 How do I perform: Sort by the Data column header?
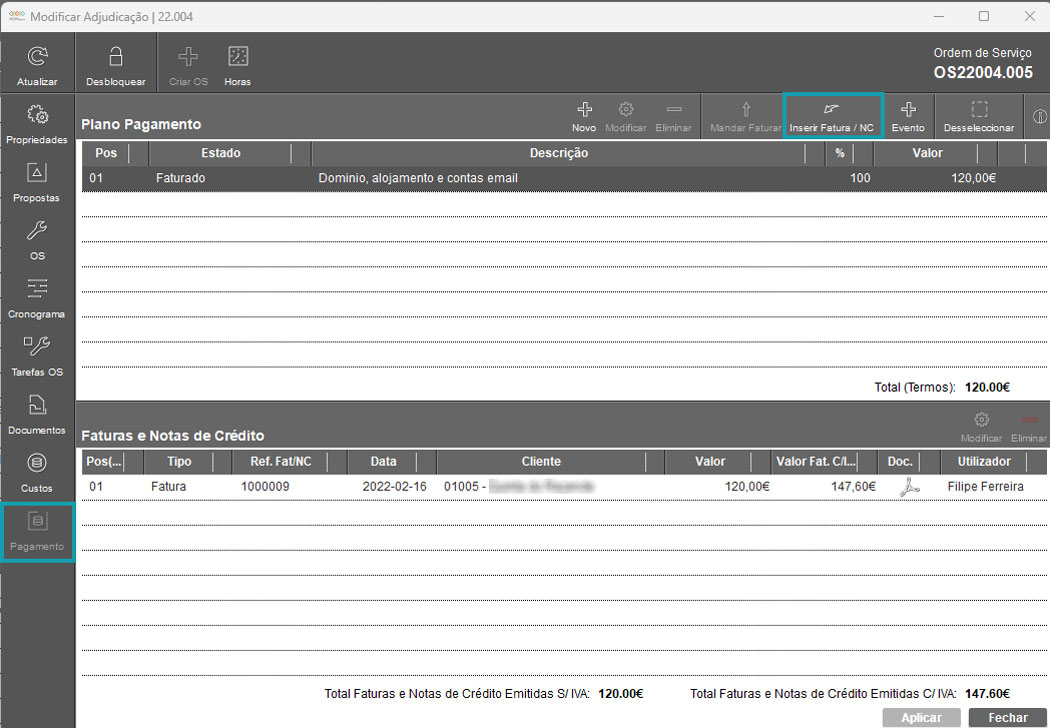(383, 461)
